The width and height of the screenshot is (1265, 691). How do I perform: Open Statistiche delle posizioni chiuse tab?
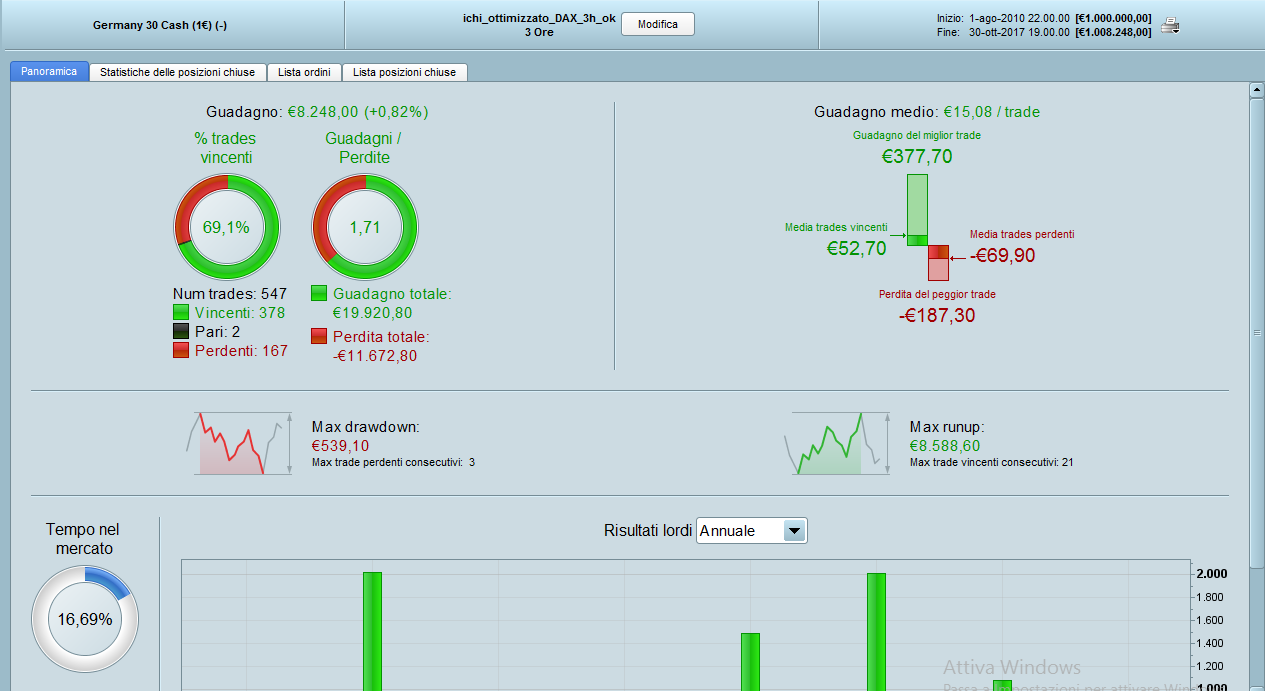pyautogui.click(x=177, y=72)
